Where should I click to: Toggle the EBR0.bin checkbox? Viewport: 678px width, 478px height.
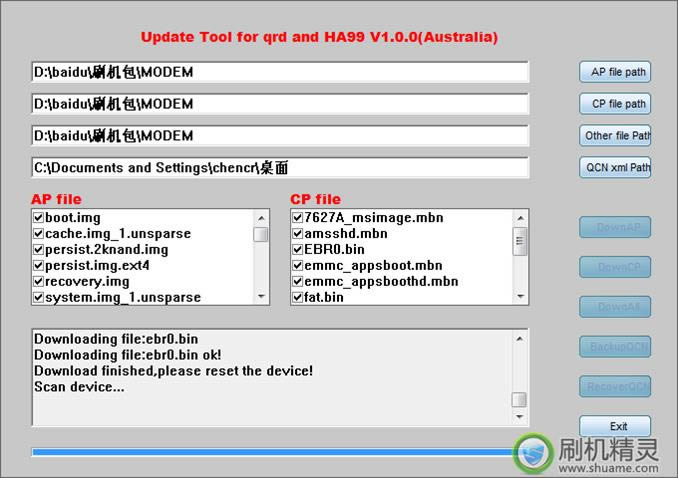click(298, 250)
